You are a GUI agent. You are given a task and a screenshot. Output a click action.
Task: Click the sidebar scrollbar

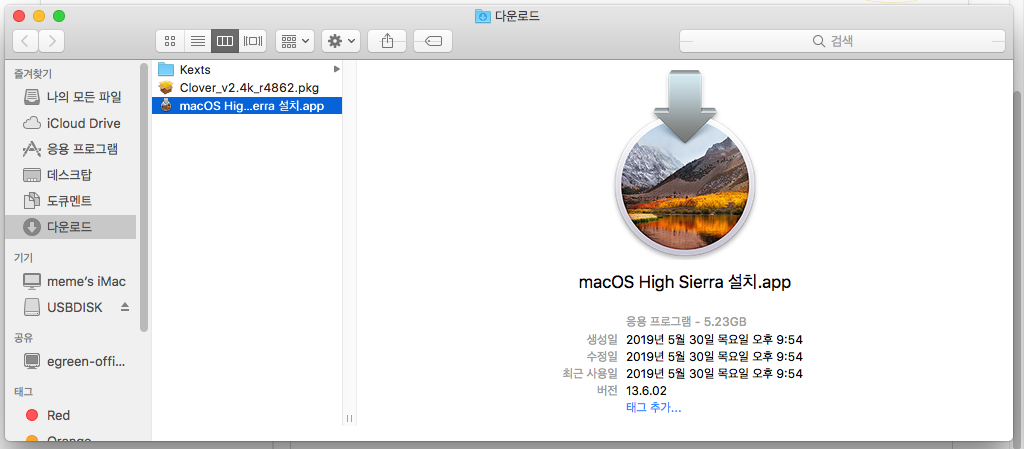click(x=144, y=196)
